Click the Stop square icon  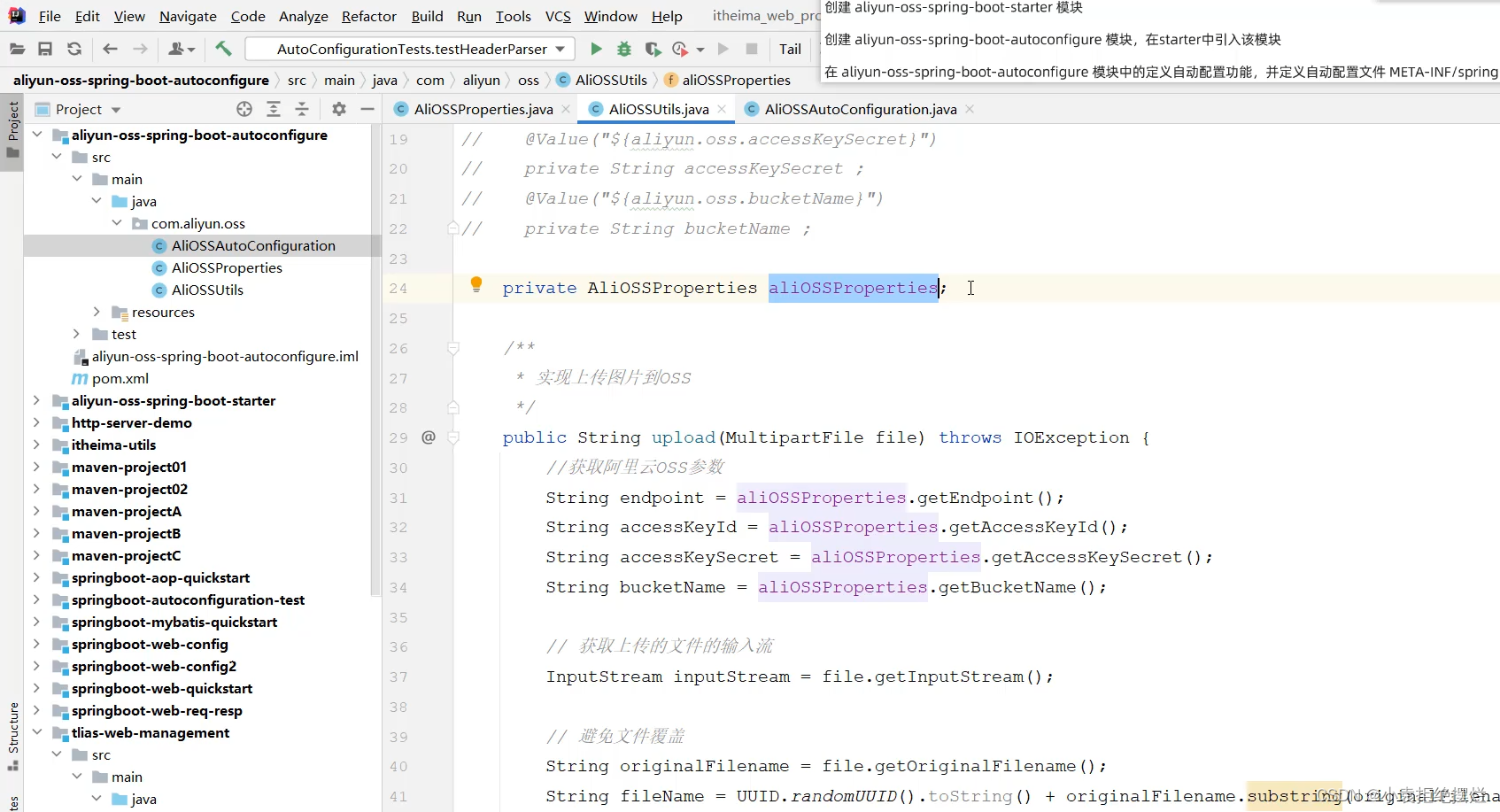click(x=752, y=49)
